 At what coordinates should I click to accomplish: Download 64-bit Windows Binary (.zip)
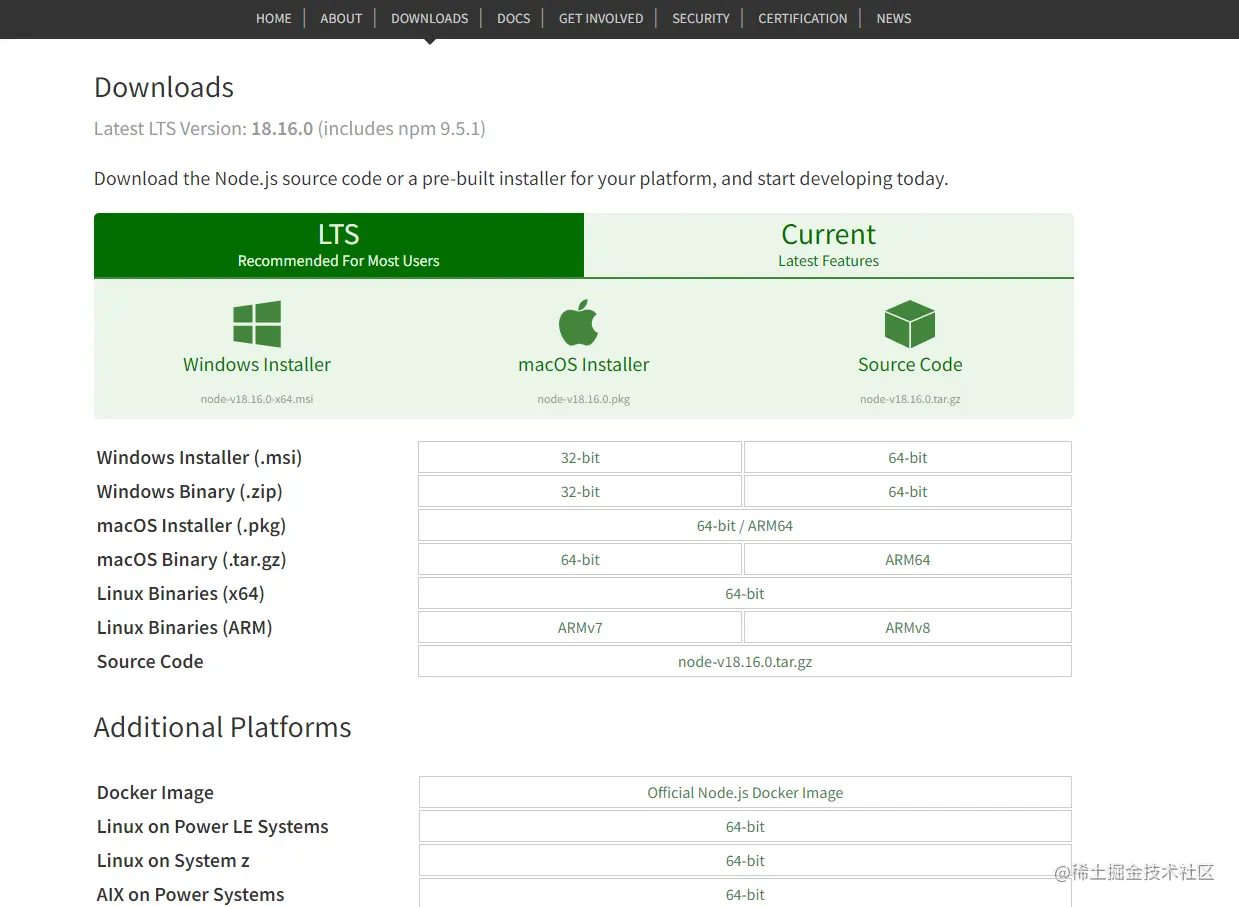(908, 491)
